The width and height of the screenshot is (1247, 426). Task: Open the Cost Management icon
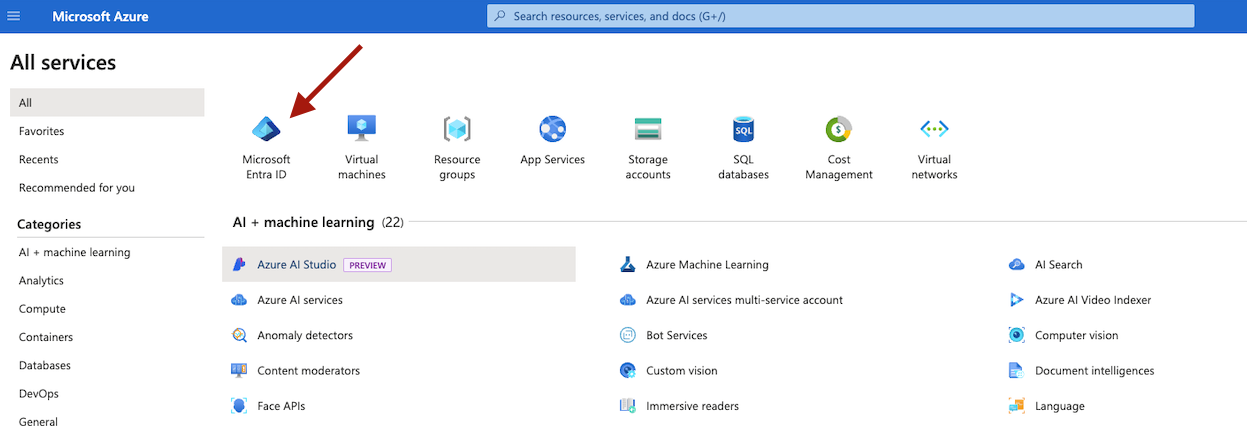838,129
